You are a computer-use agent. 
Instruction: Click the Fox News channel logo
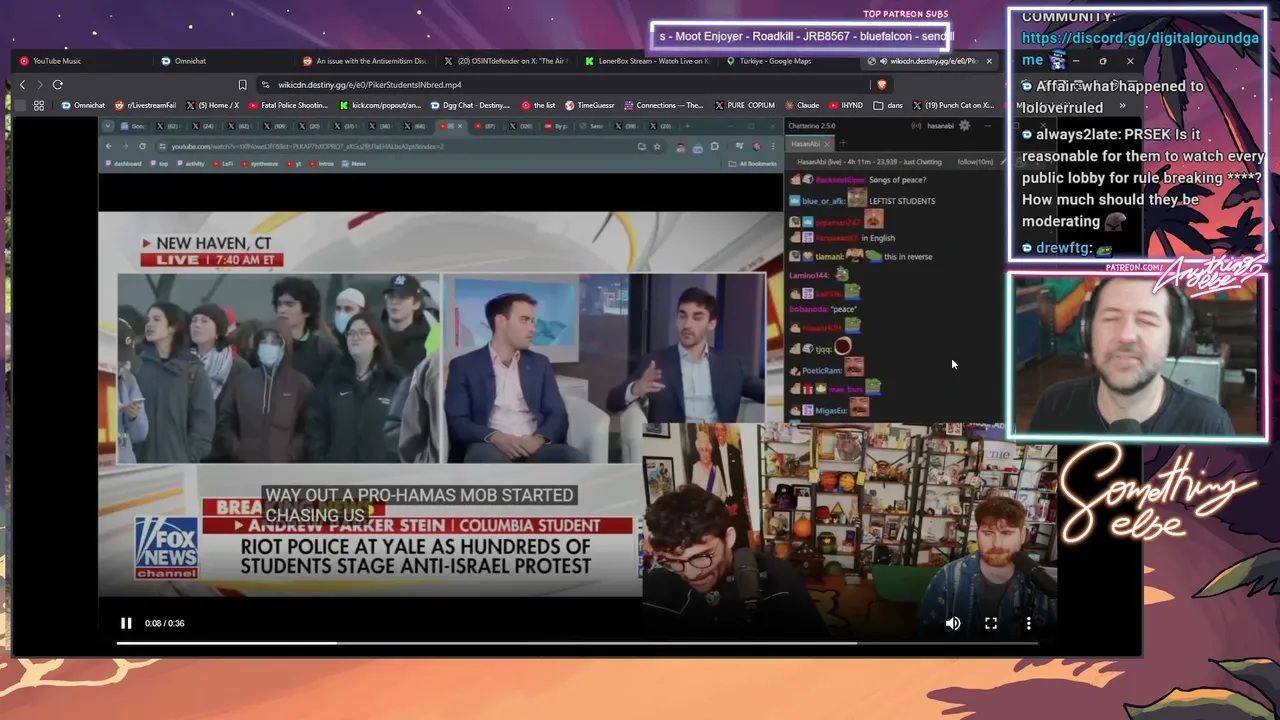coord(166,549)
